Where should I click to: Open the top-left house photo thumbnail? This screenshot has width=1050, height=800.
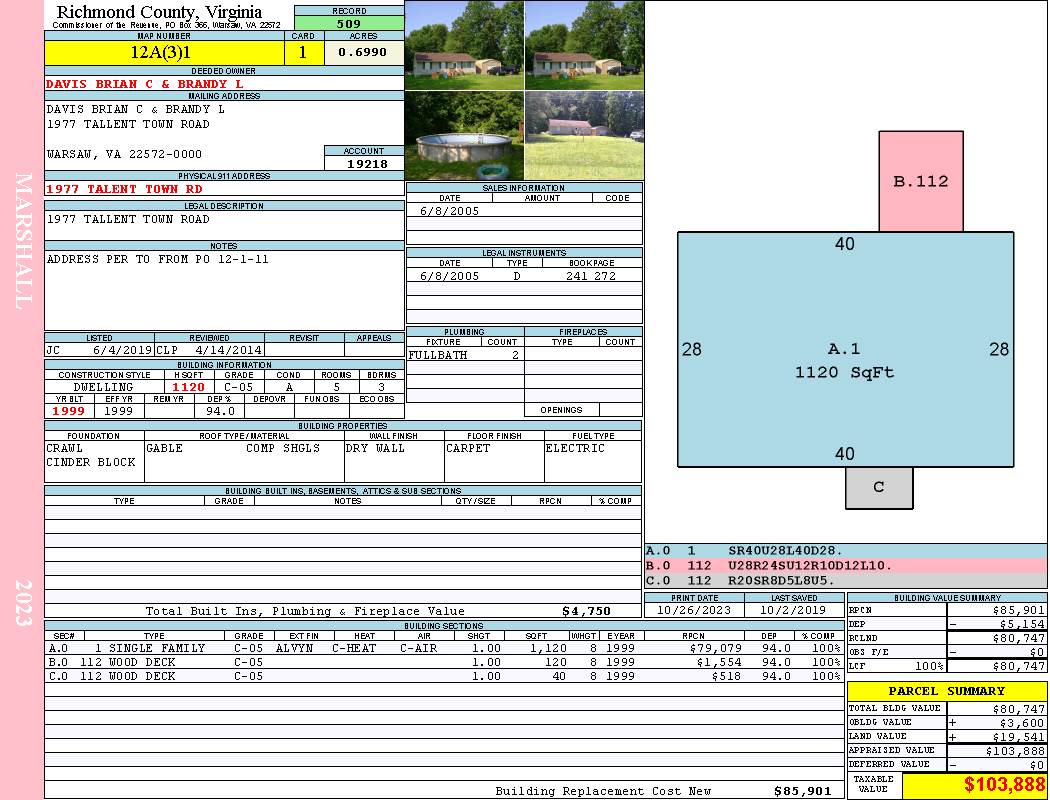464,45
